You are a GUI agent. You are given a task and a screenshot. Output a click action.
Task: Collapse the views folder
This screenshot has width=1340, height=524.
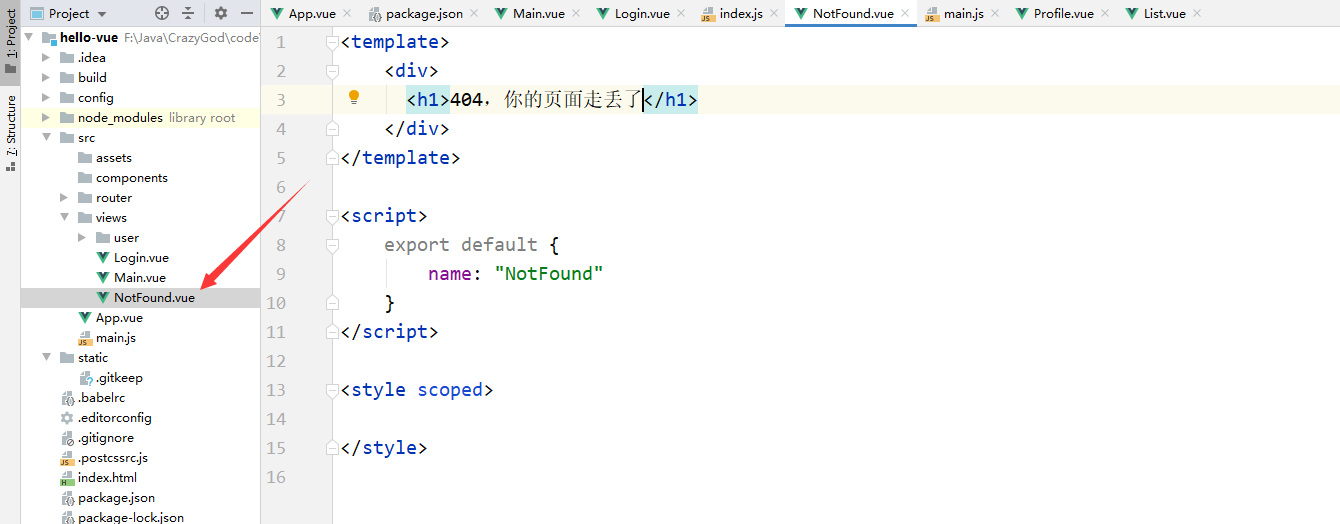64,217
